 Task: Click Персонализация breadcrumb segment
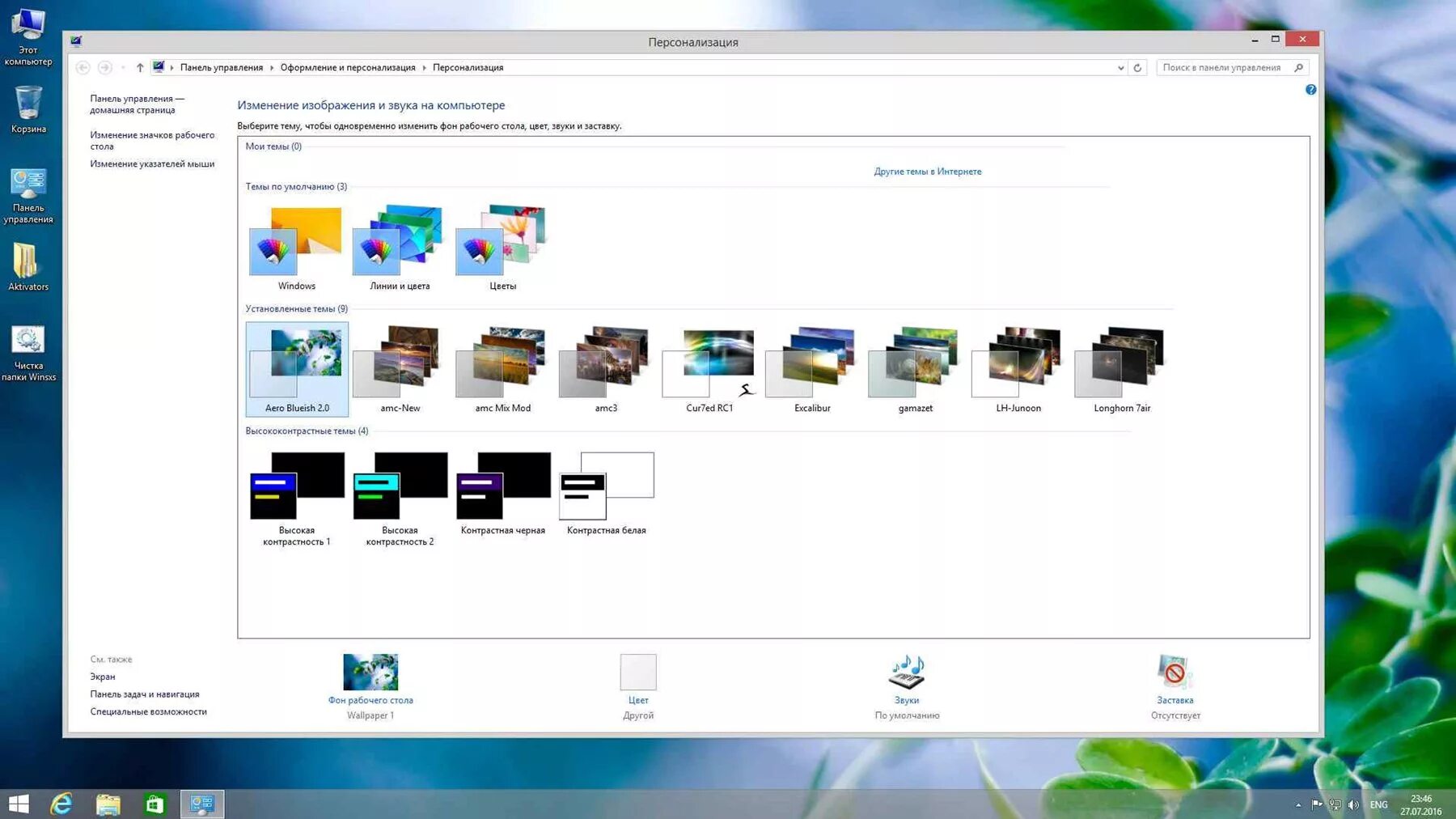click(468, 68)
